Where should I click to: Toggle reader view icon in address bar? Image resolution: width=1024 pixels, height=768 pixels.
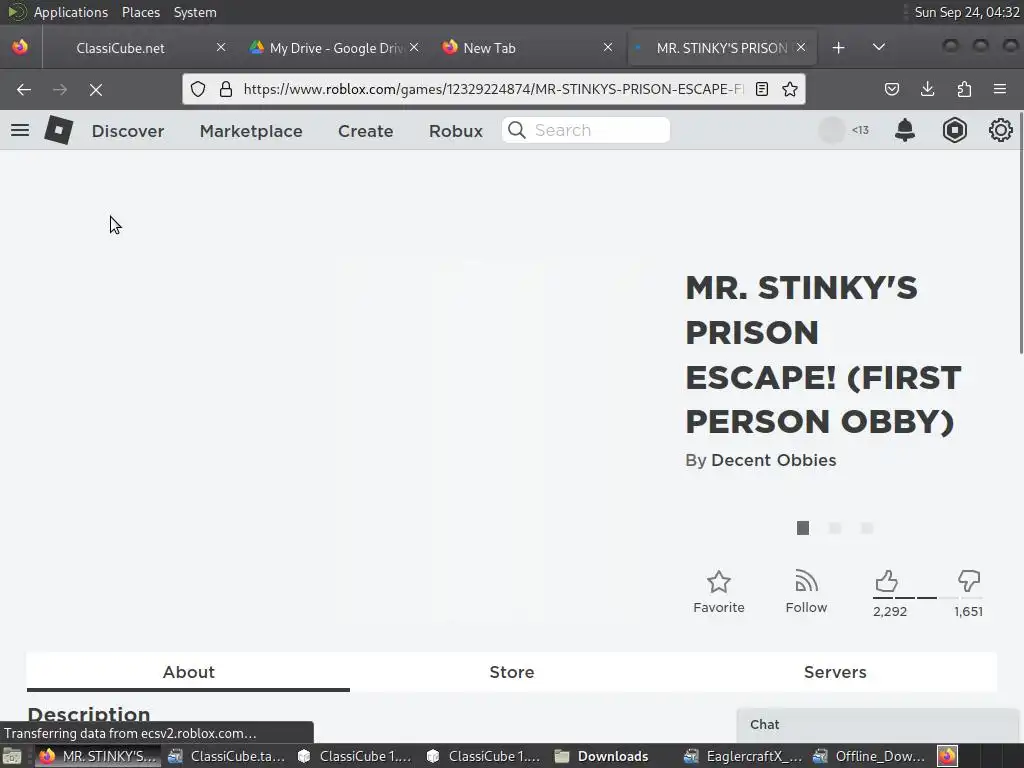(761, 89)
